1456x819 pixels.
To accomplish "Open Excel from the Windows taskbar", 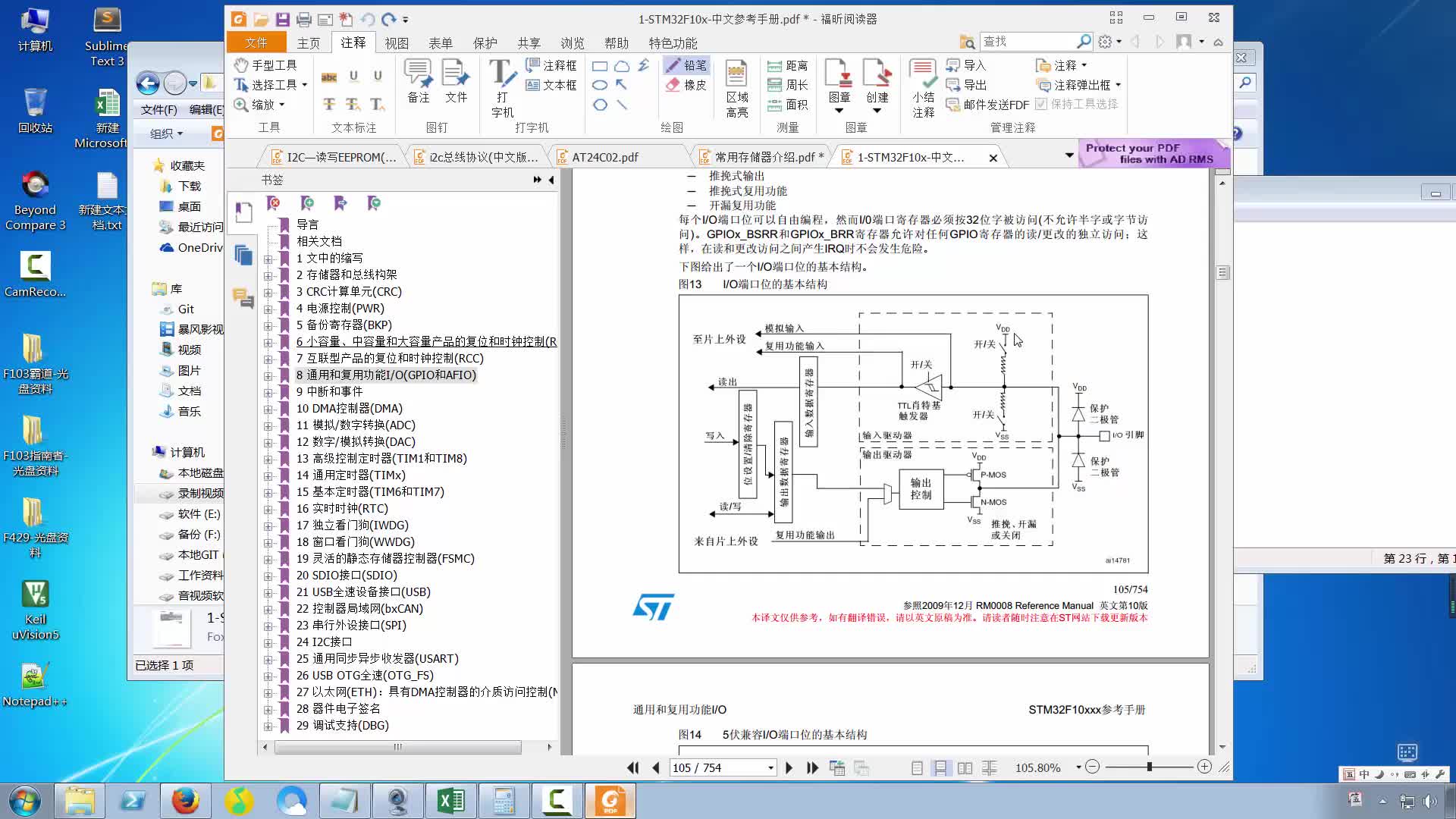I will 451,801.
